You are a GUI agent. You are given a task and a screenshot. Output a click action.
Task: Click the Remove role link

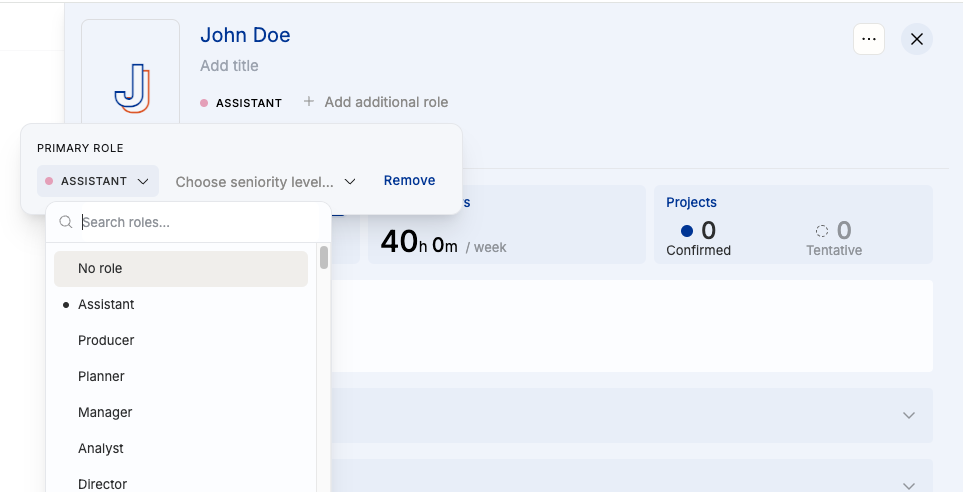tap(409, 181)
